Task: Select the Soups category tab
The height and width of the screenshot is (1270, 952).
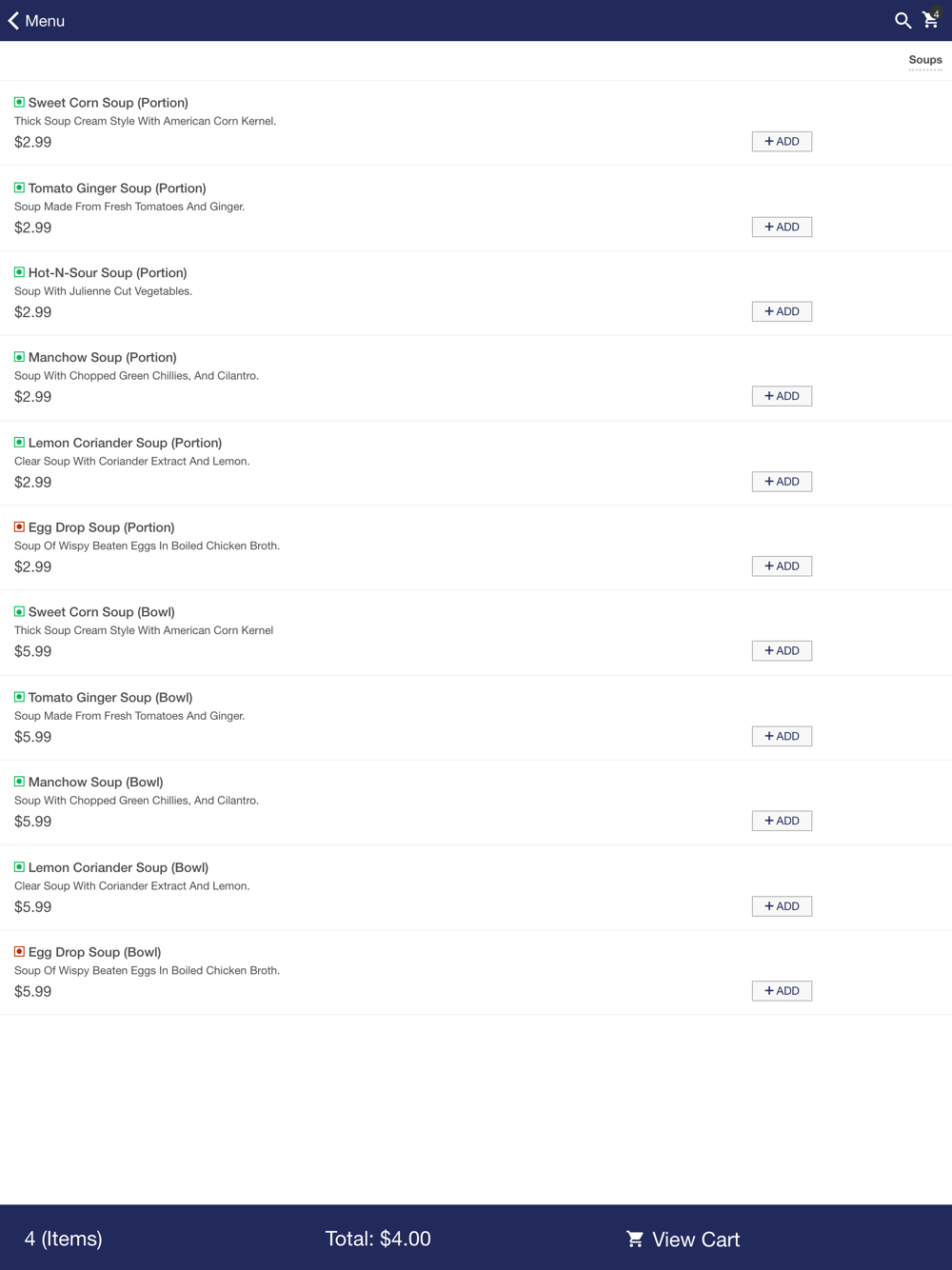Action: tap(924, 60)
